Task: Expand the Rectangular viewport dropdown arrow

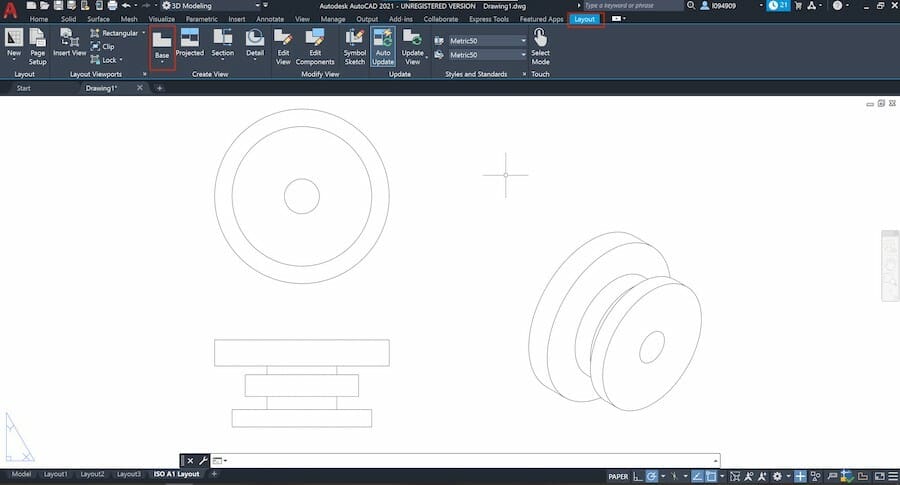Action: (143, 33)
